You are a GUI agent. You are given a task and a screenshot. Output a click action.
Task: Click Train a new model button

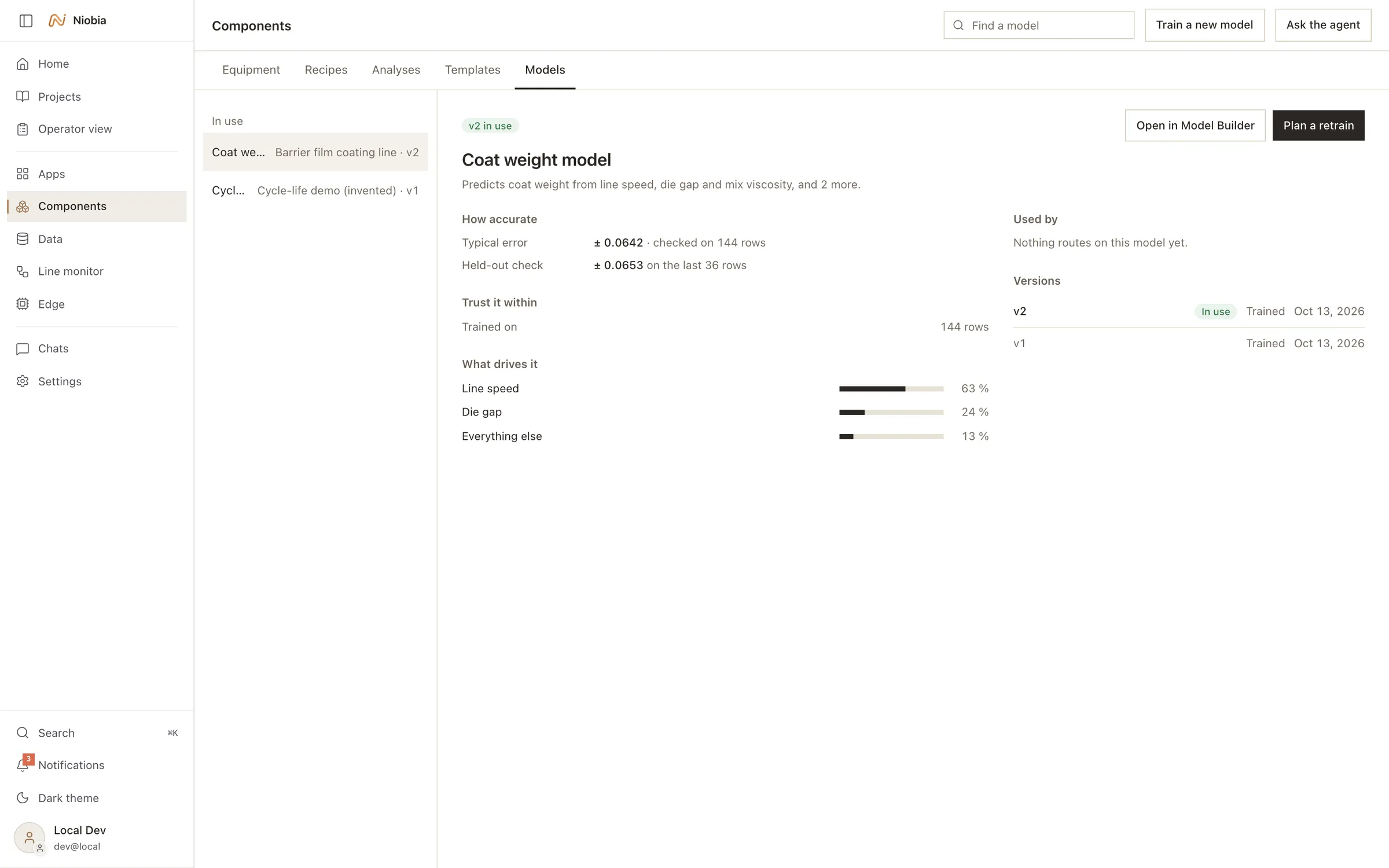tap(1204, 25)
